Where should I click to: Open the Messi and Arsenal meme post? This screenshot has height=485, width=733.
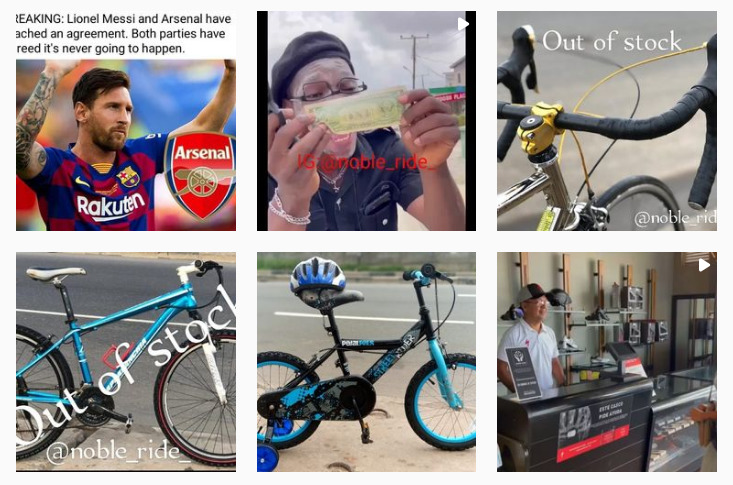[x=126, y=121]
